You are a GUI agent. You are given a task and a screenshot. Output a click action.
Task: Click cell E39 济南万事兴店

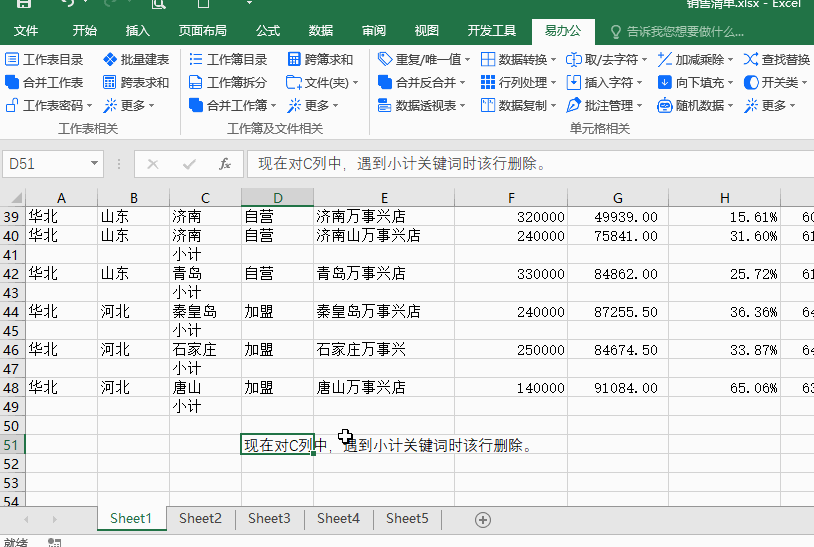tap(384, 216)
